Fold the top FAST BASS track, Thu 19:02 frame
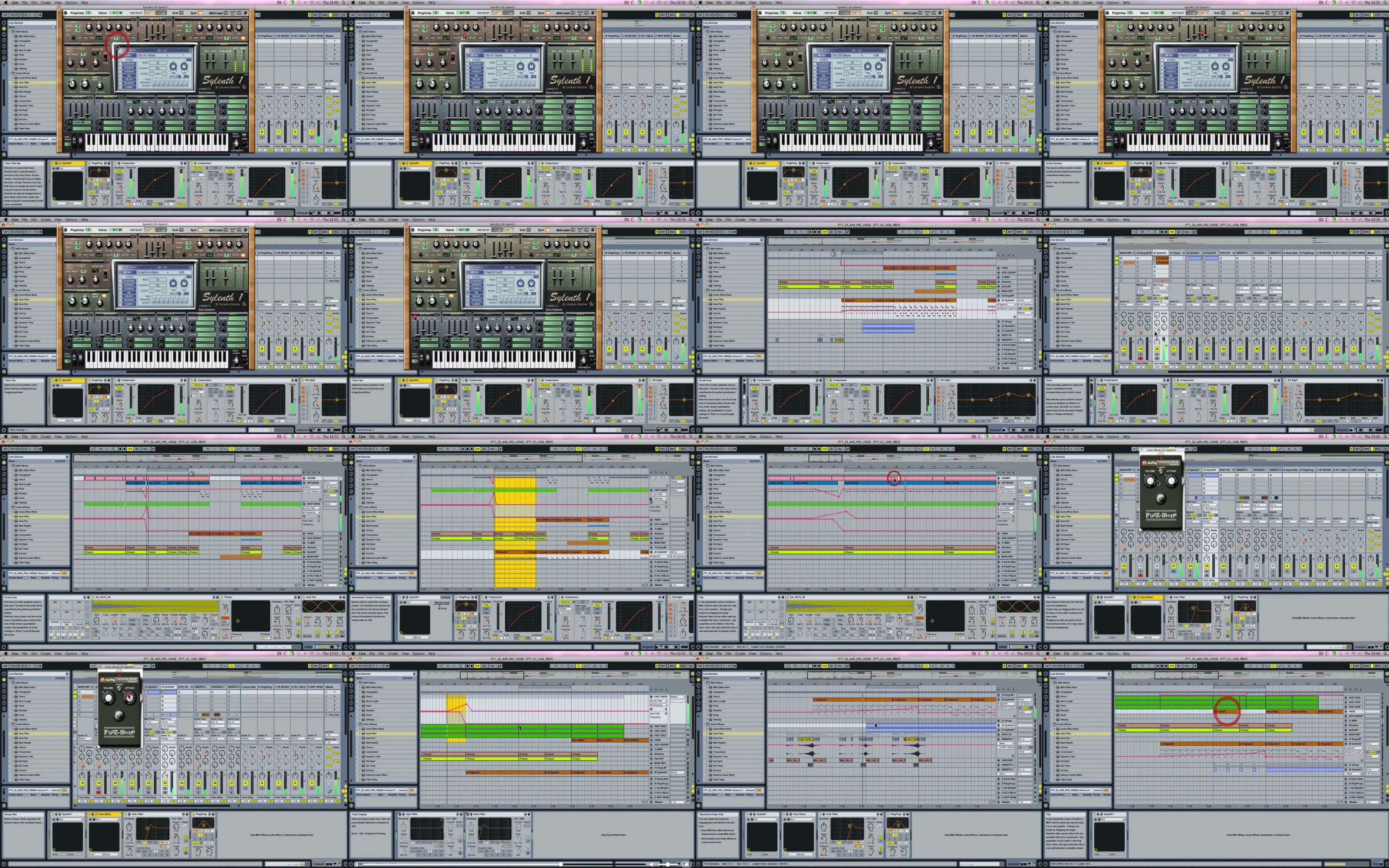 (652, 696)
